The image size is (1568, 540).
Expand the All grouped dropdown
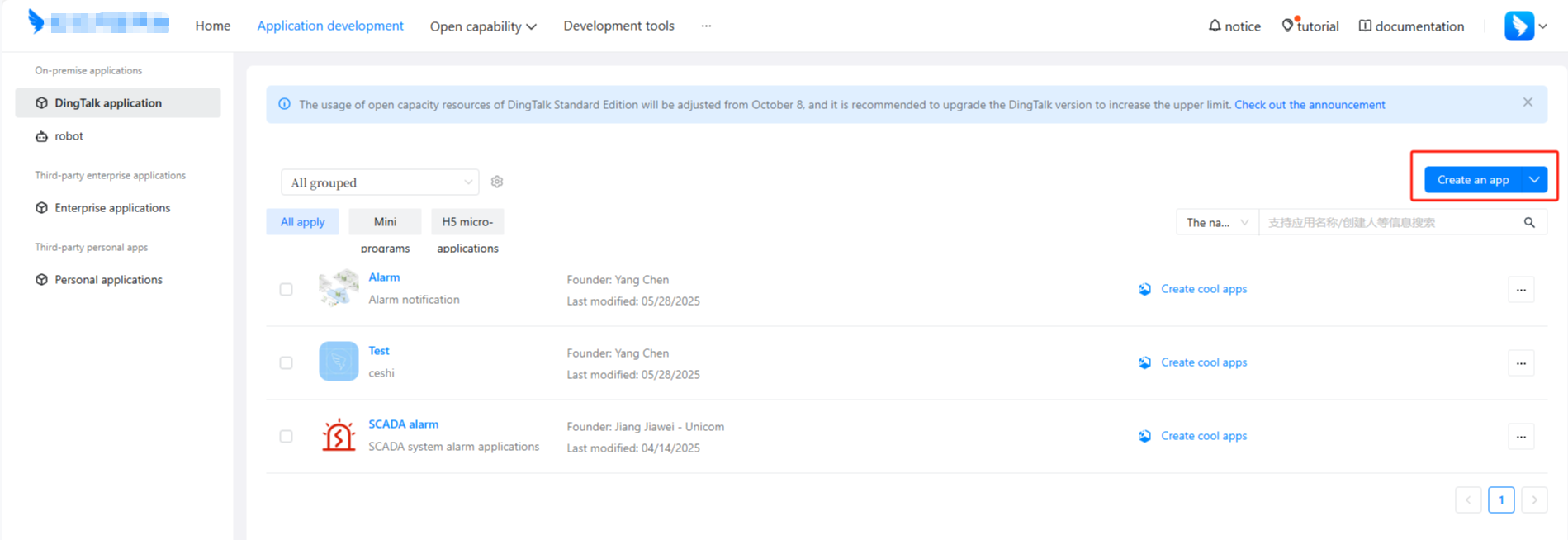click(x=380, y=182)
